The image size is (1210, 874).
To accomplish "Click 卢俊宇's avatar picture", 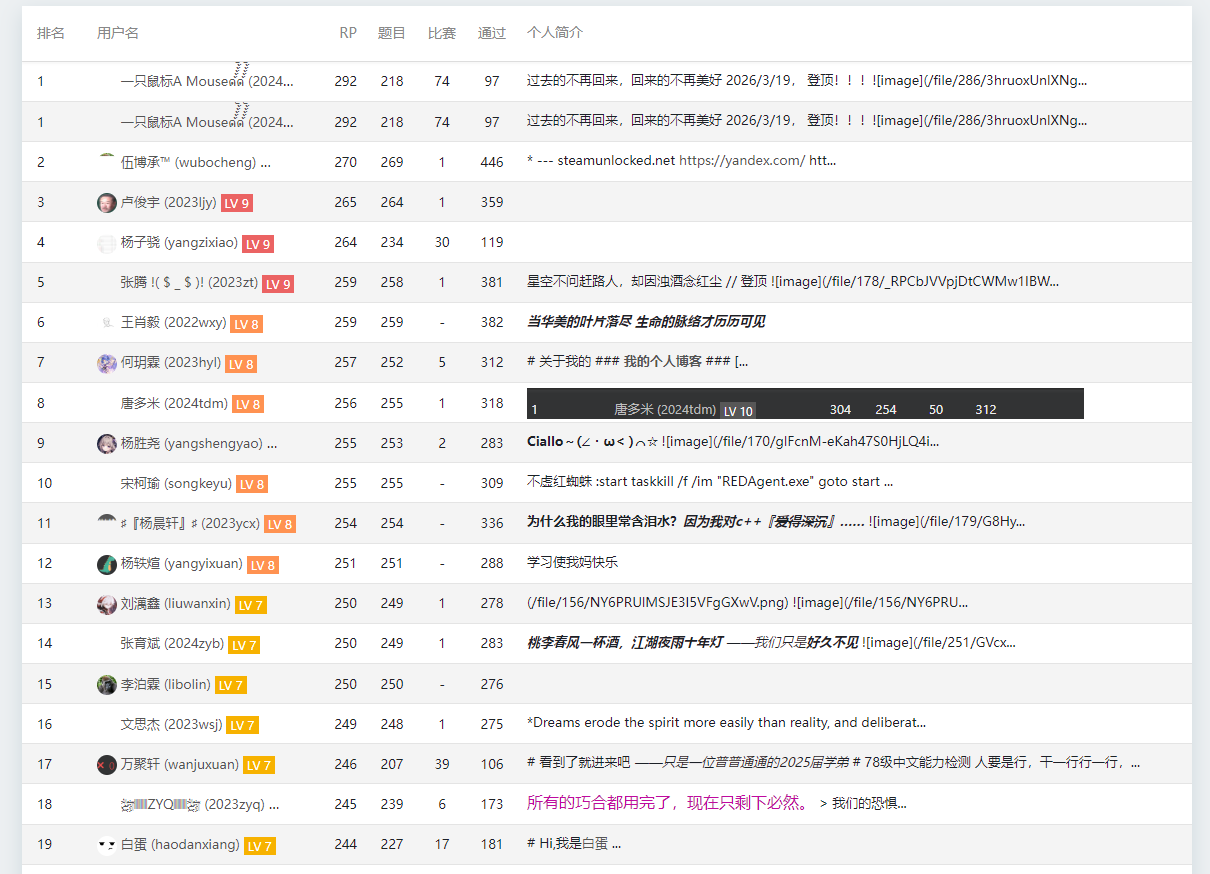I will 106,203.
